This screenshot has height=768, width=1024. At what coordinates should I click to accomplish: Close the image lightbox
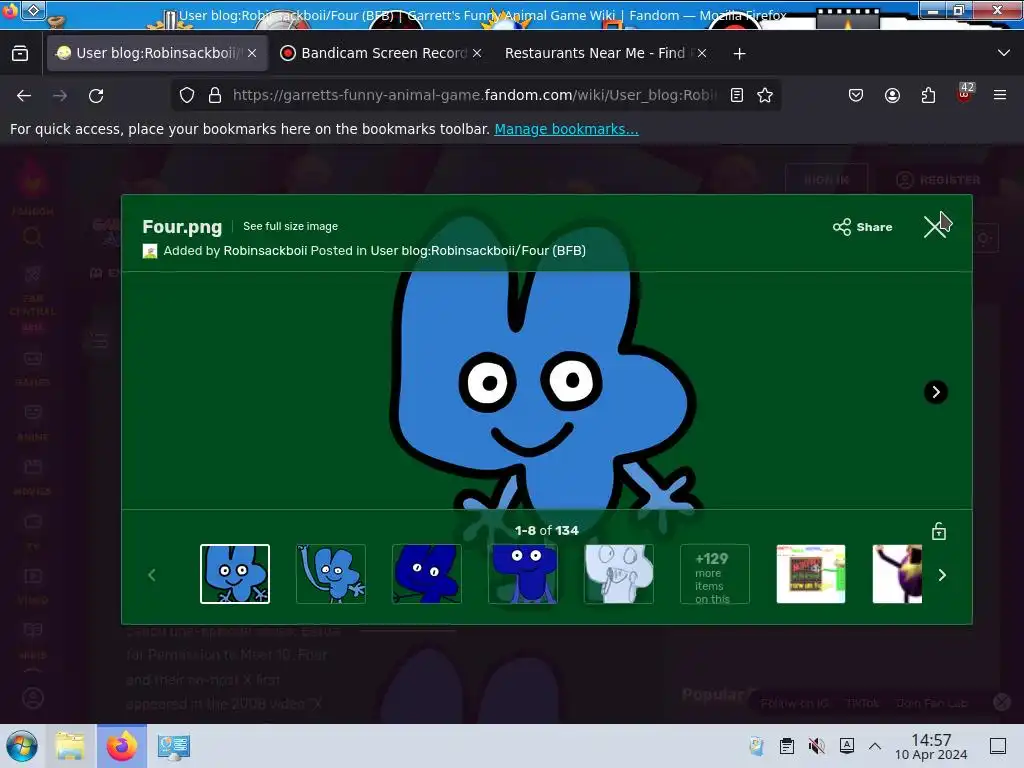pos(935,227)
